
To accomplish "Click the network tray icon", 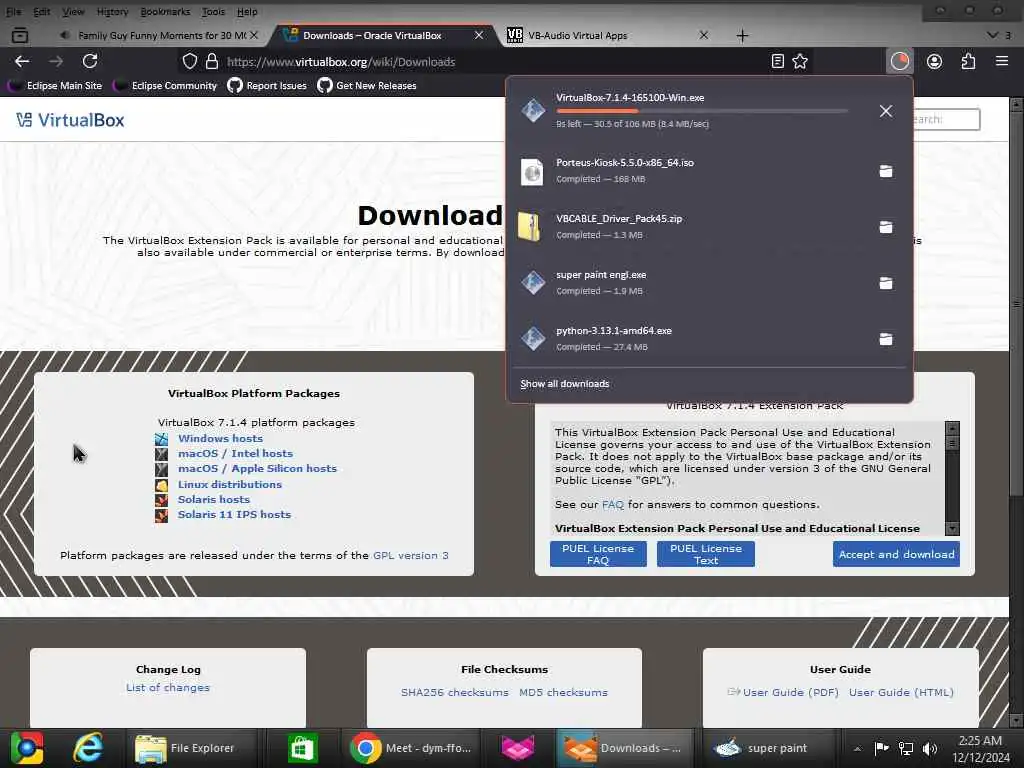I will pyautogui.click(x=906, y=748).
